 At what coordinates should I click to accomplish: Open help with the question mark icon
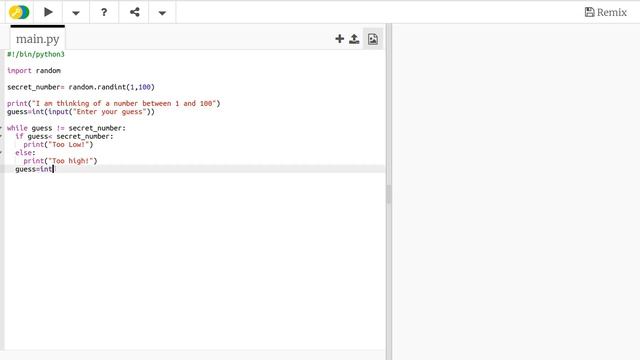pos(104,12)
